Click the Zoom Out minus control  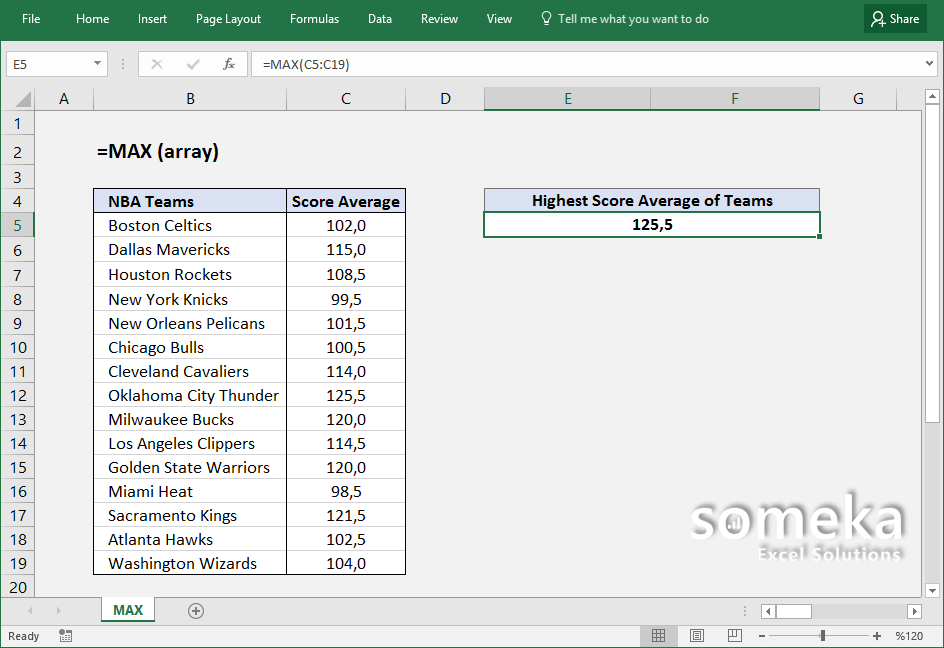coord(762,635)
